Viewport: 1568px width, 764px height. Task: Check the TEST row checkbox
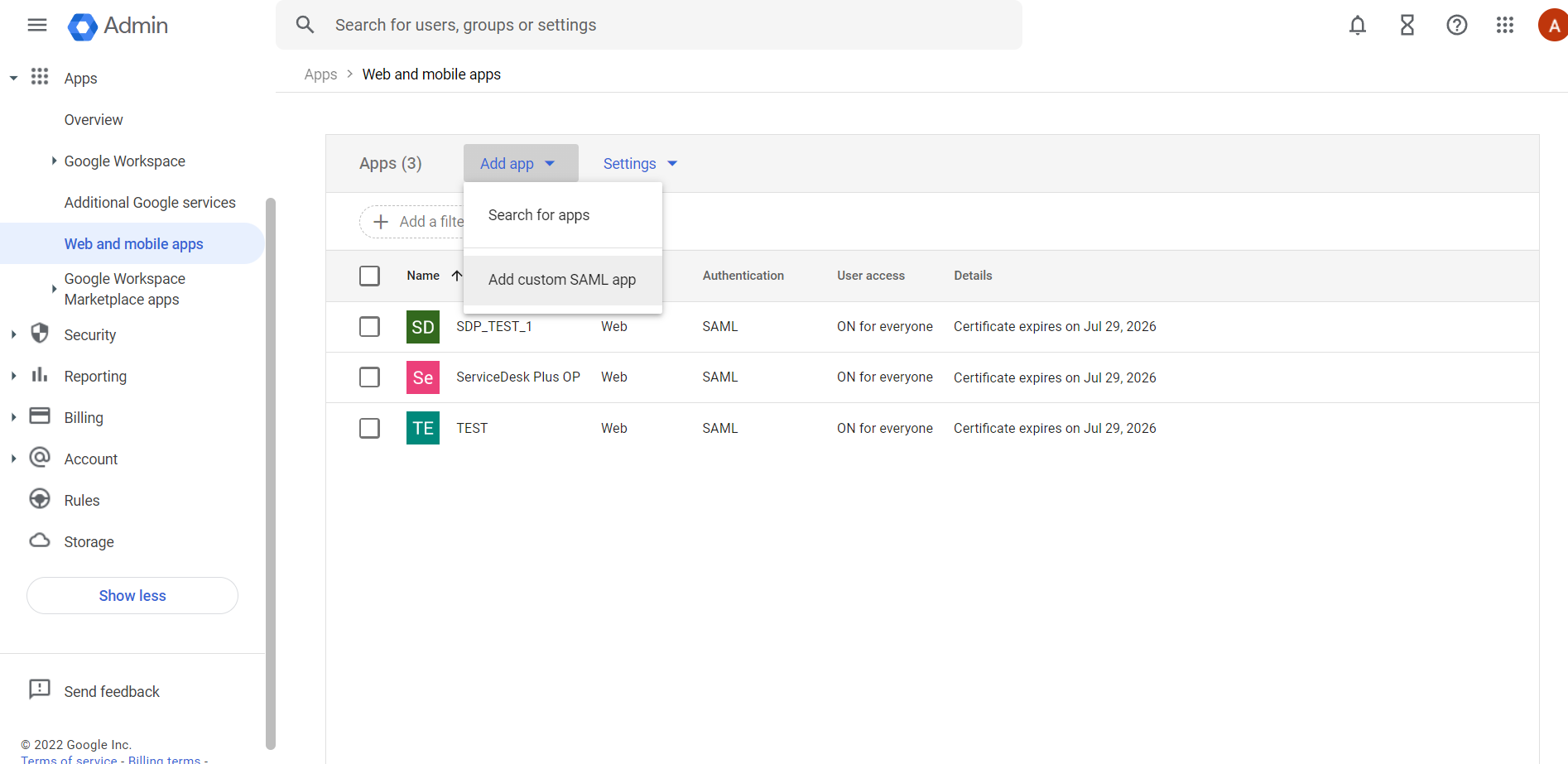pos(370,428)
